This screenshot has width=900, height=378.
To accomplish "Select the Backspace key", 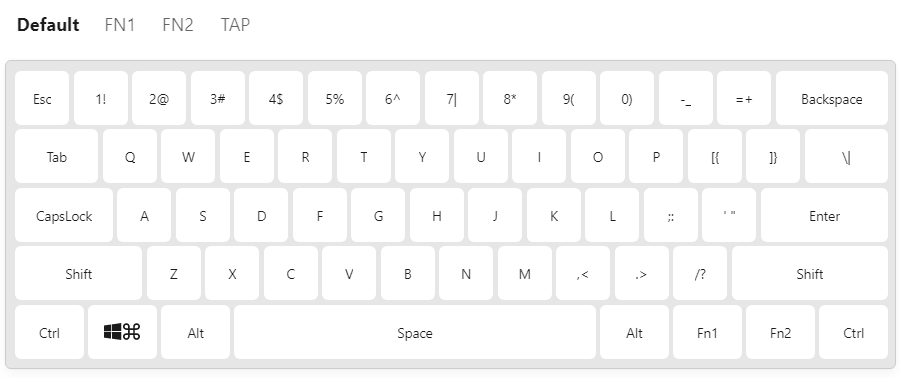I will (832, 98).
